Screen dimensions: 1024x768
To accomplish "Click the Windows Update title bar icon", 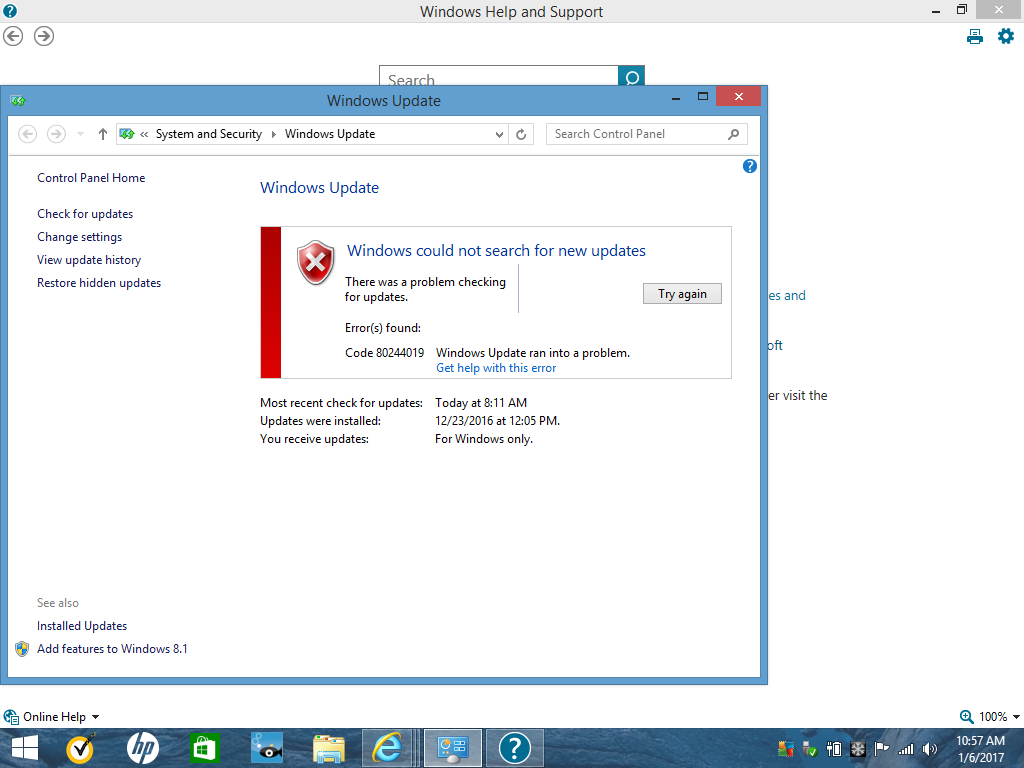I will pos(18,101).
